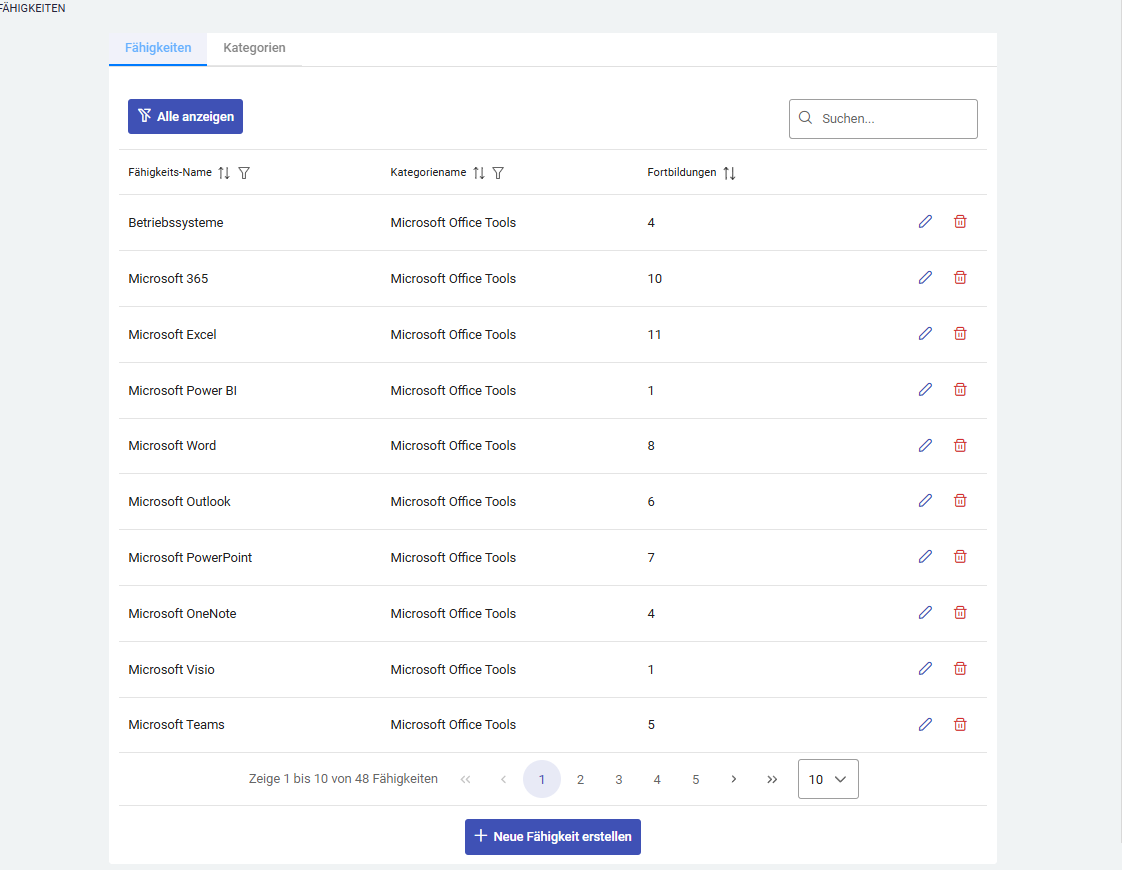Open filter for Fähigkeits-Name column

(244, 173)
